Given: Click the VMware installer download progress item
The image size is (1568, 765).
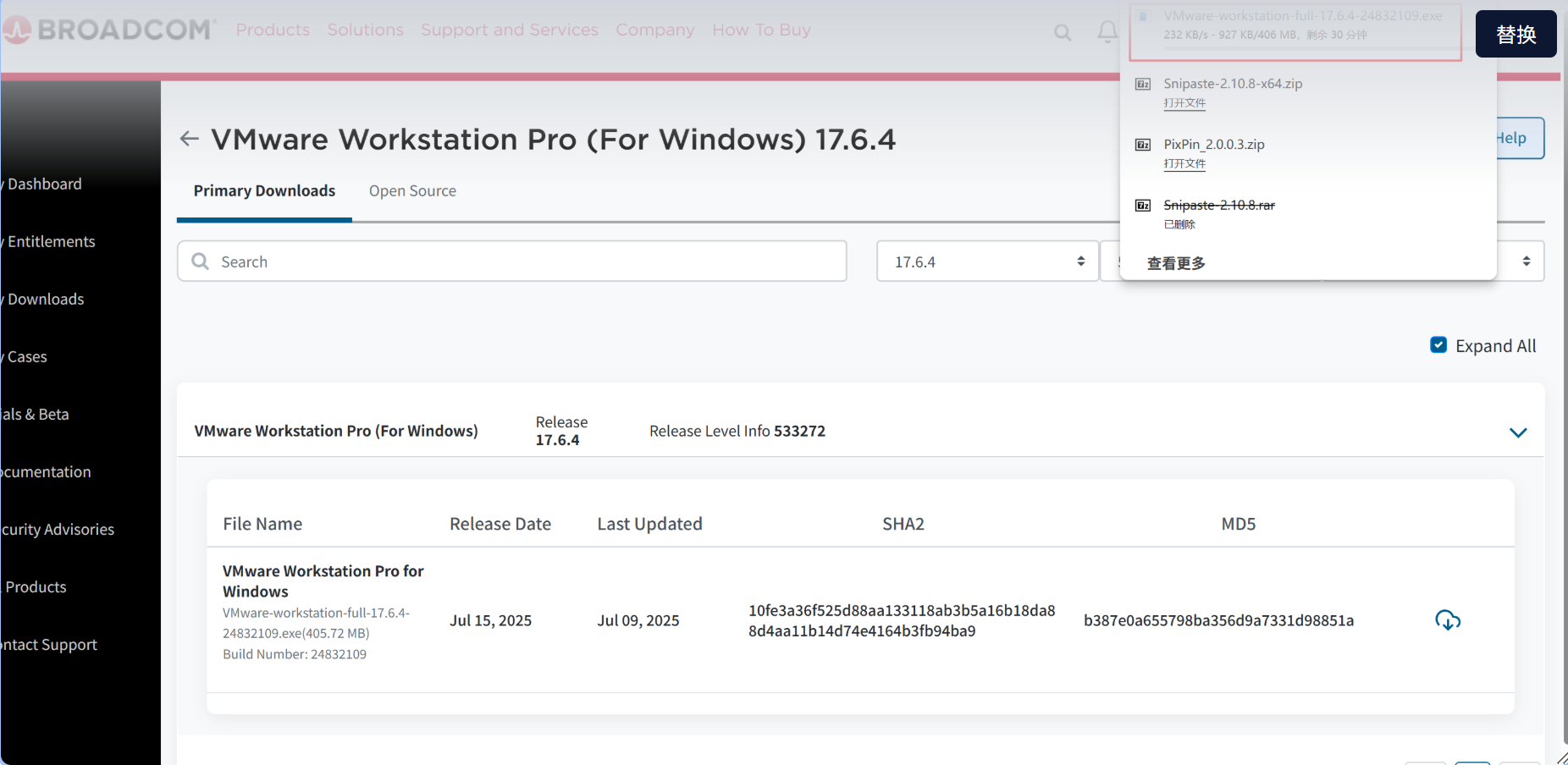Looking at the screenshot, I should (1295, 25).
